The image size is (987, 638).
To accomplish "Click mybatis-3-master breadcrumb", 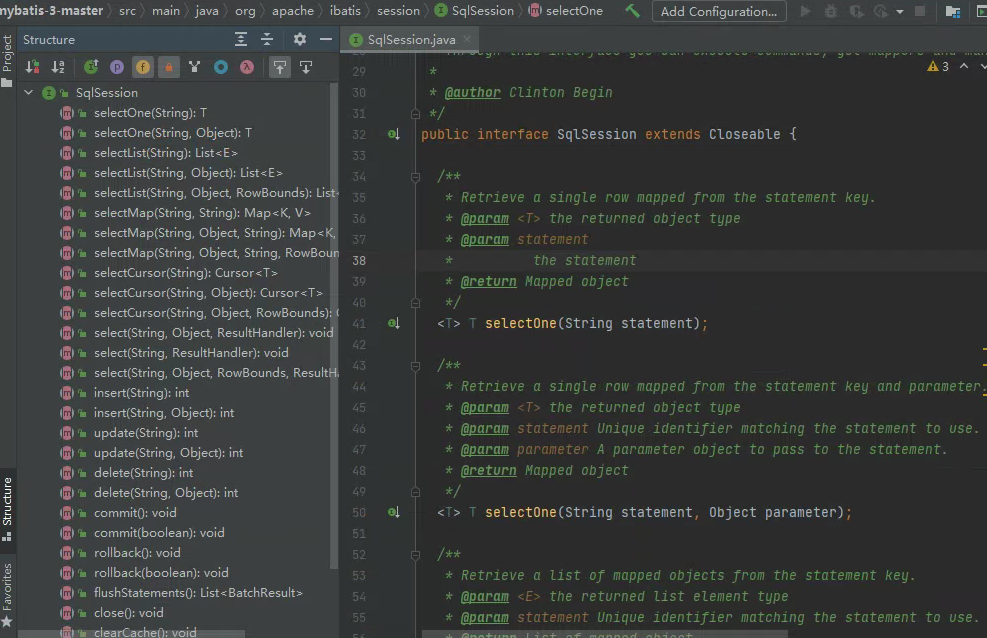I will pos(52,11).
